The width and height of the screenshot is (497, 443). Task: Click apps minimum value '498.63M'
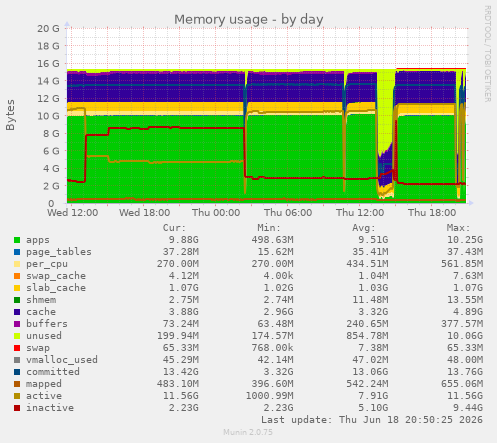pos(272,240)
